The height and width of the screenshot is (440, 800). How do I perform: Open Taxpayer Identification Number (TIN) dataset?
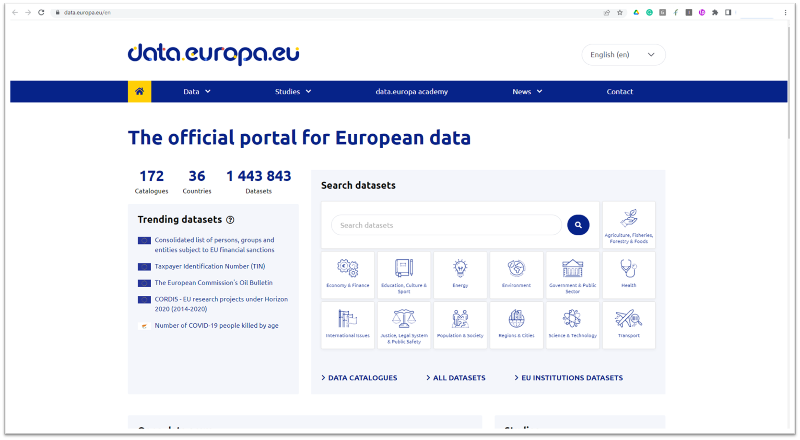[210, 266]
